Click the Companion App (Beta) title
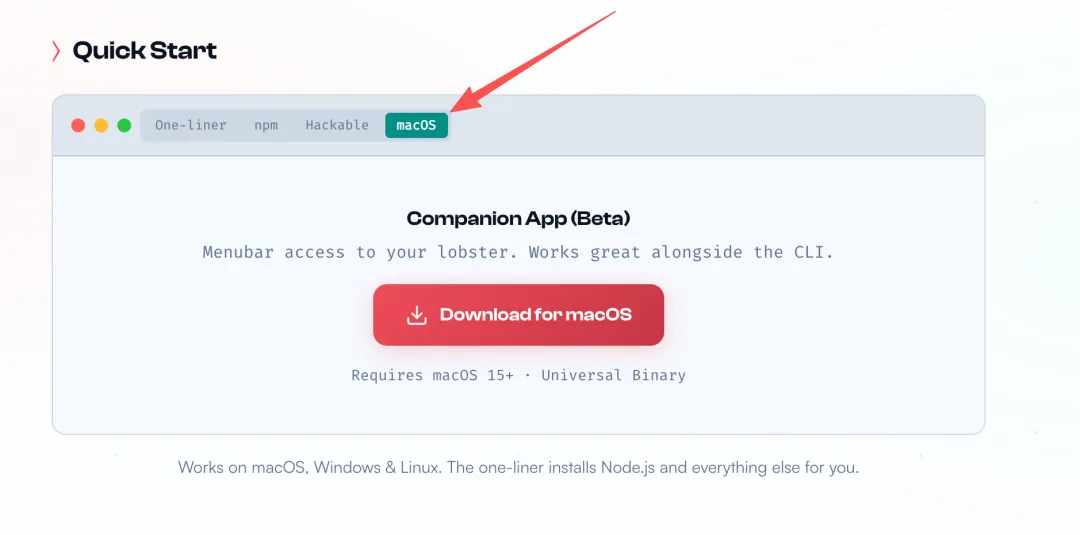This screenshot has width=1080, height=535. (519, 219)
